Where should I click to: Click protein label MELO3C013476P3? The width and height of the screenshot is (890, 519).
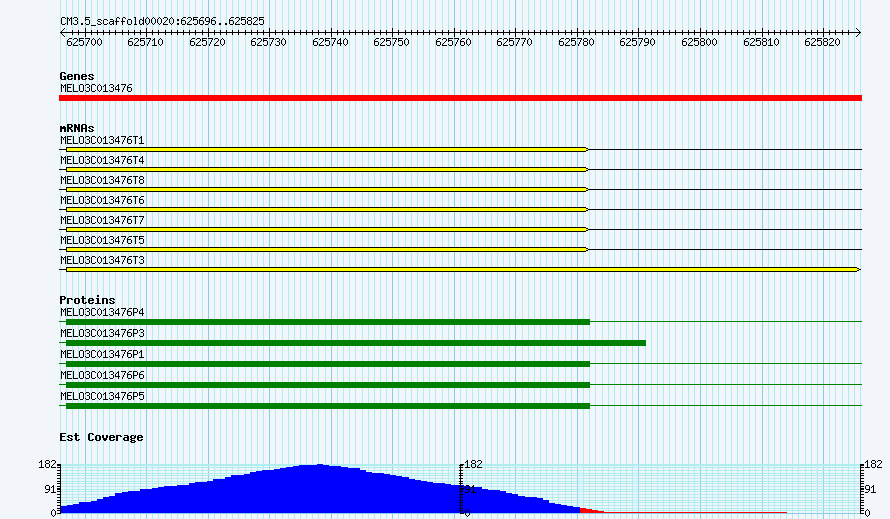[x=102, y=333]
